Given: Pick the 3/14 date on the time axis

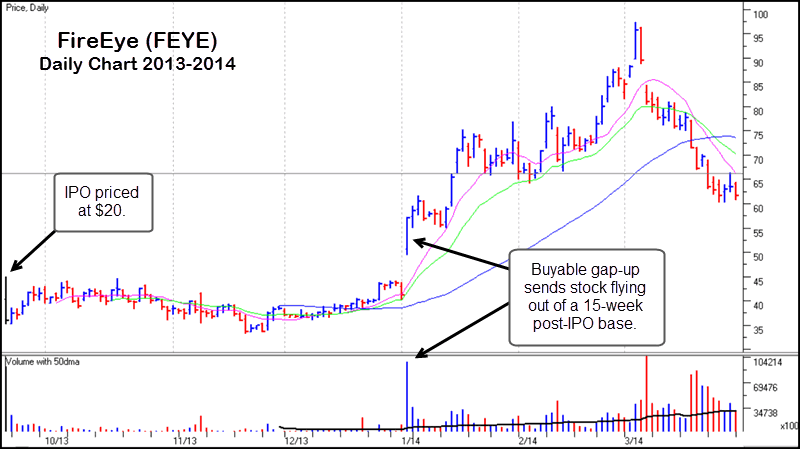Looking at the screenshot, I should [x=633, y=440].
